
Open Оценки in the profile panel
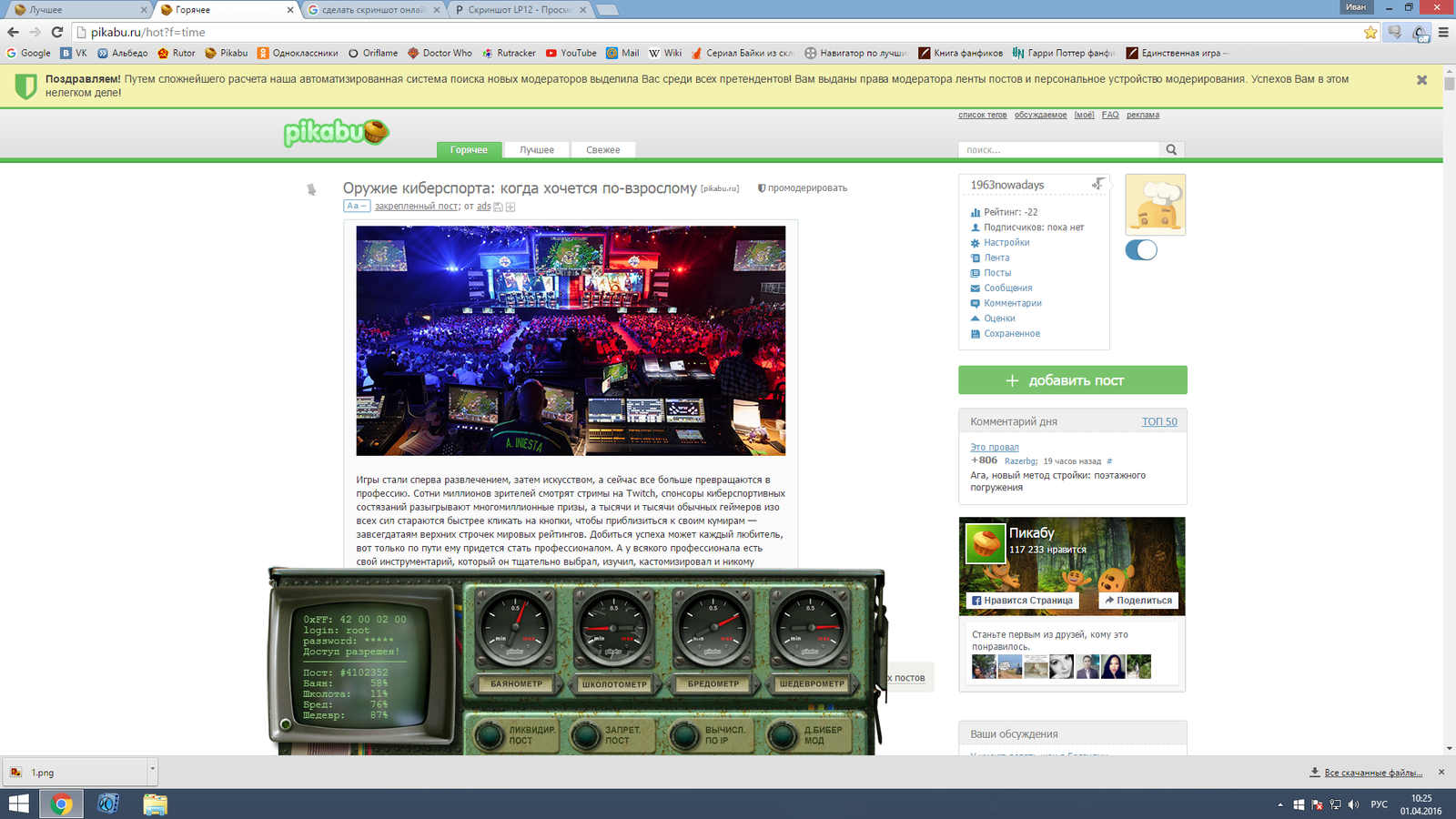pyautogui.click(x=999, y=318)
